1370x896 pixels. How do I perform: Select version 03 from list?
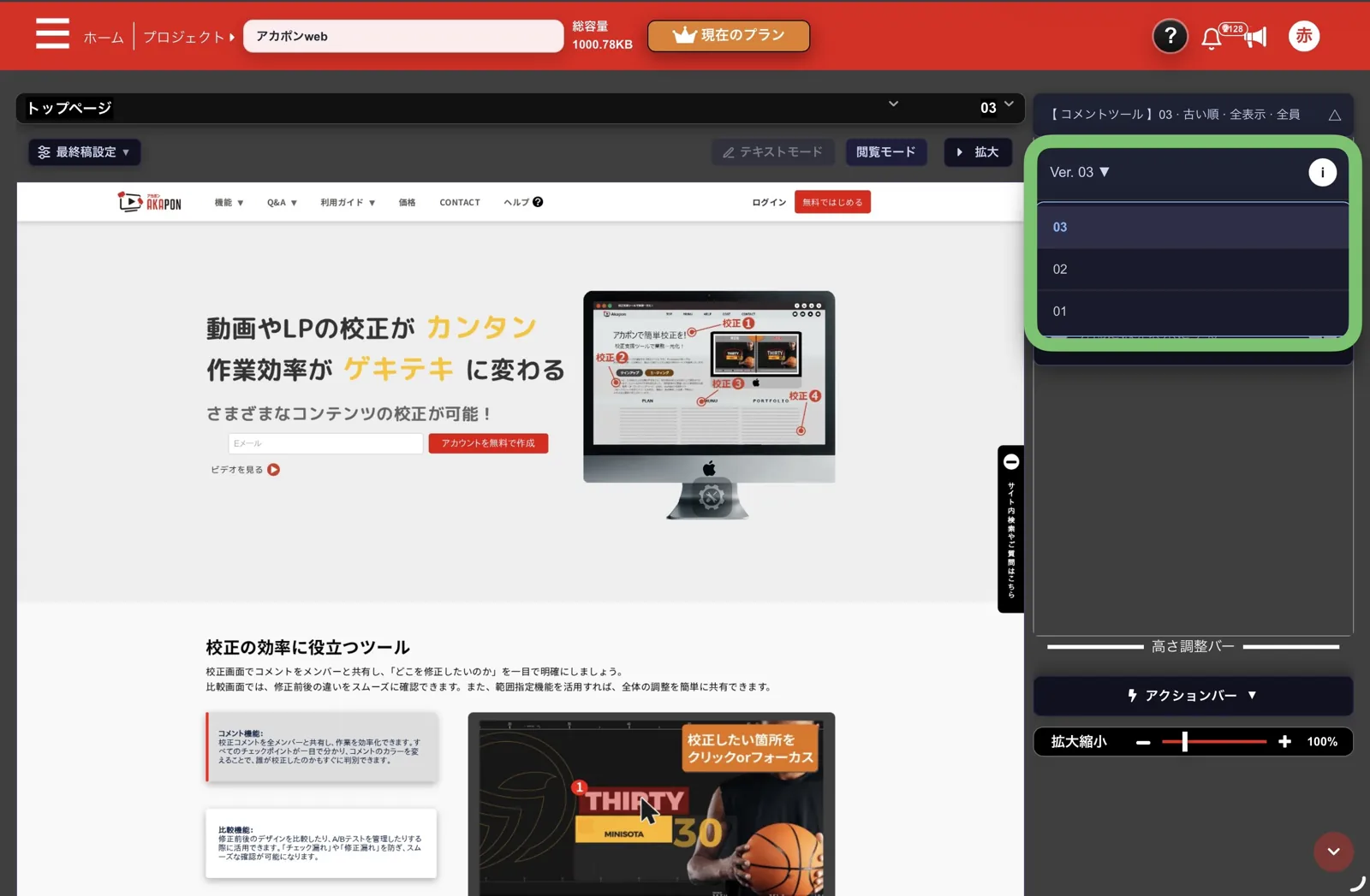pos(1193,227)
